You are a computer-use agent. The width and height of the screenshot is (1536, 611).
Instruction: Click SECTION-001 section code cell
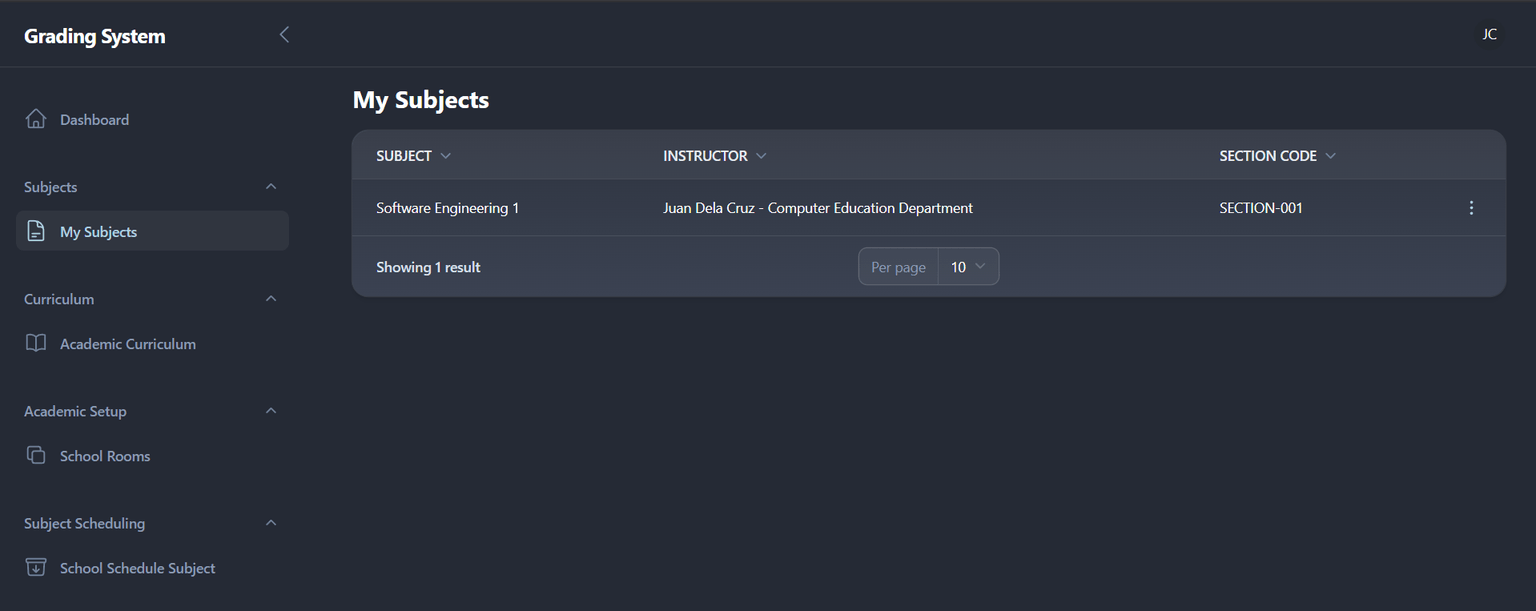tap(1261, 208)
